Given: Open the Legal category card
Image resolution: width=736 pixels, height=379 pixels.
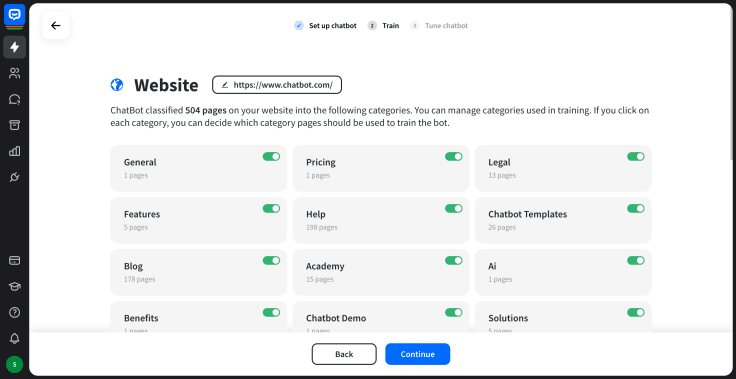Looking at the screenshot, I should pos(563,168).
